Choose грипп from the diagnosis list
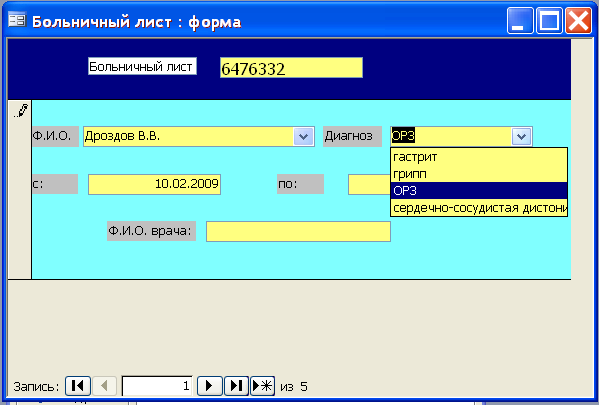Viewport: 599px width, 405px height. [479, 174]
